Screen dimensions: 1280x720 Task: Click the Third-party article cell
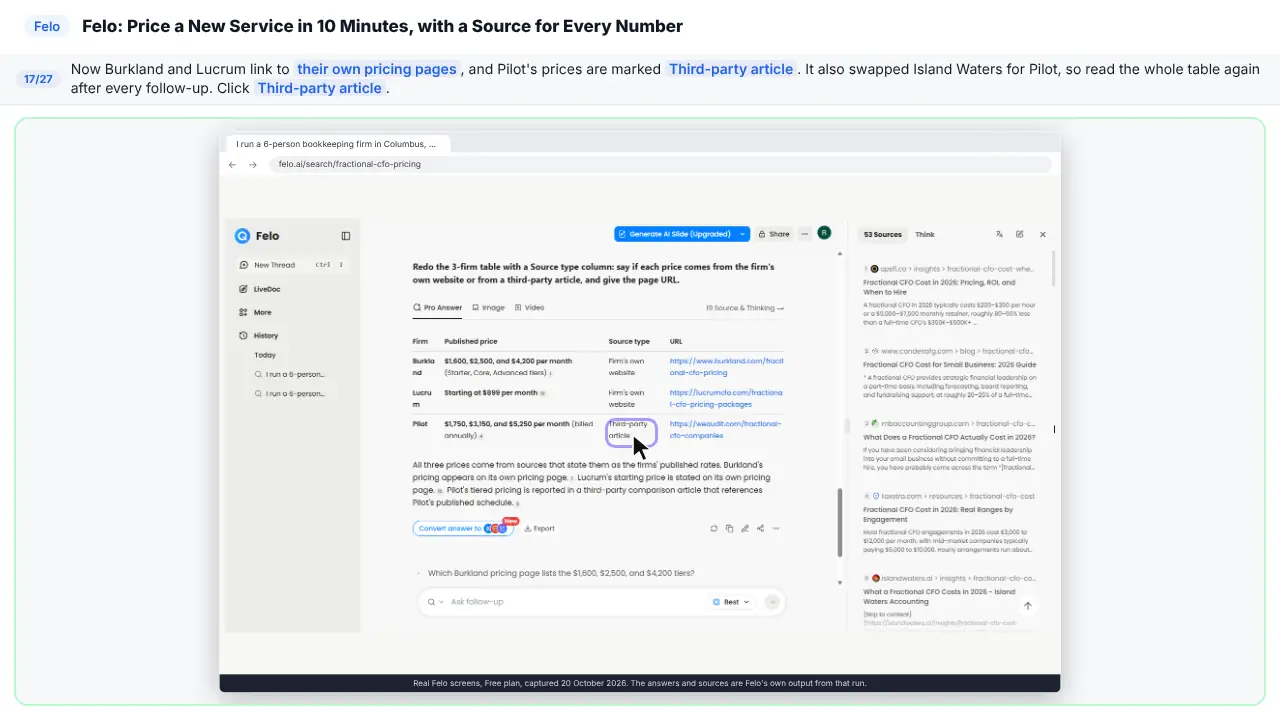(x=632, y=431)
